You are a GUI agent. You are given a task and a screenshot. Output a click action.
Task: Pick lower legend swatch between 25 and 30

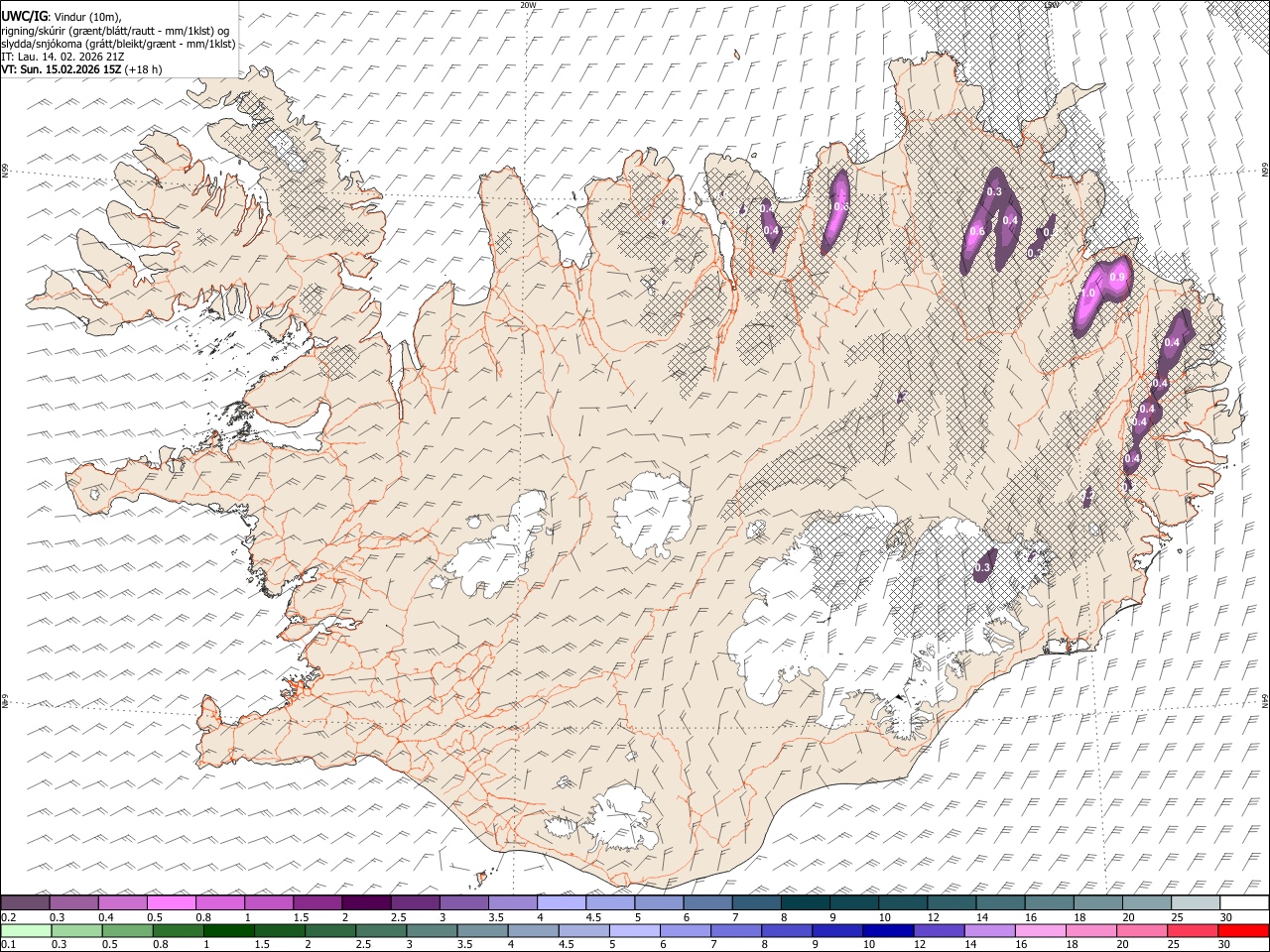click(x=1194, y=930)
